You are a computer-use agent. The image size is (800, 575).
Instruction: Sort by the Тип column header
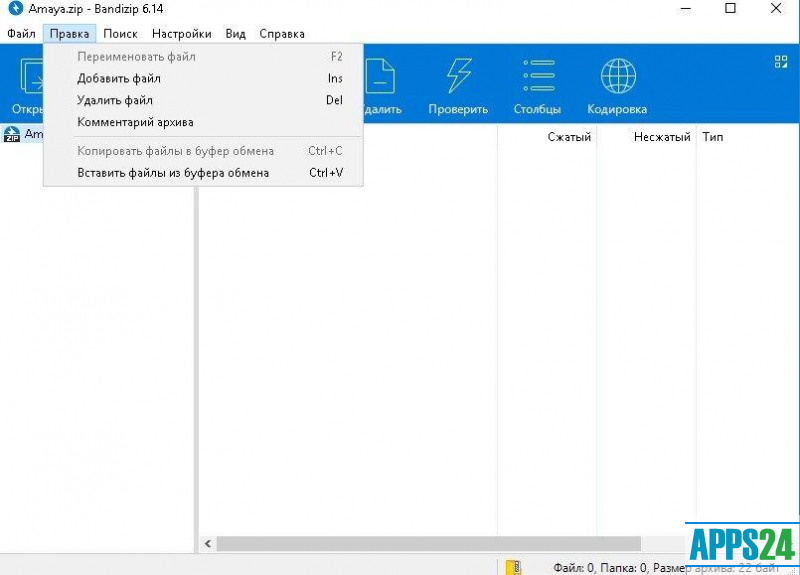(712, 137)
